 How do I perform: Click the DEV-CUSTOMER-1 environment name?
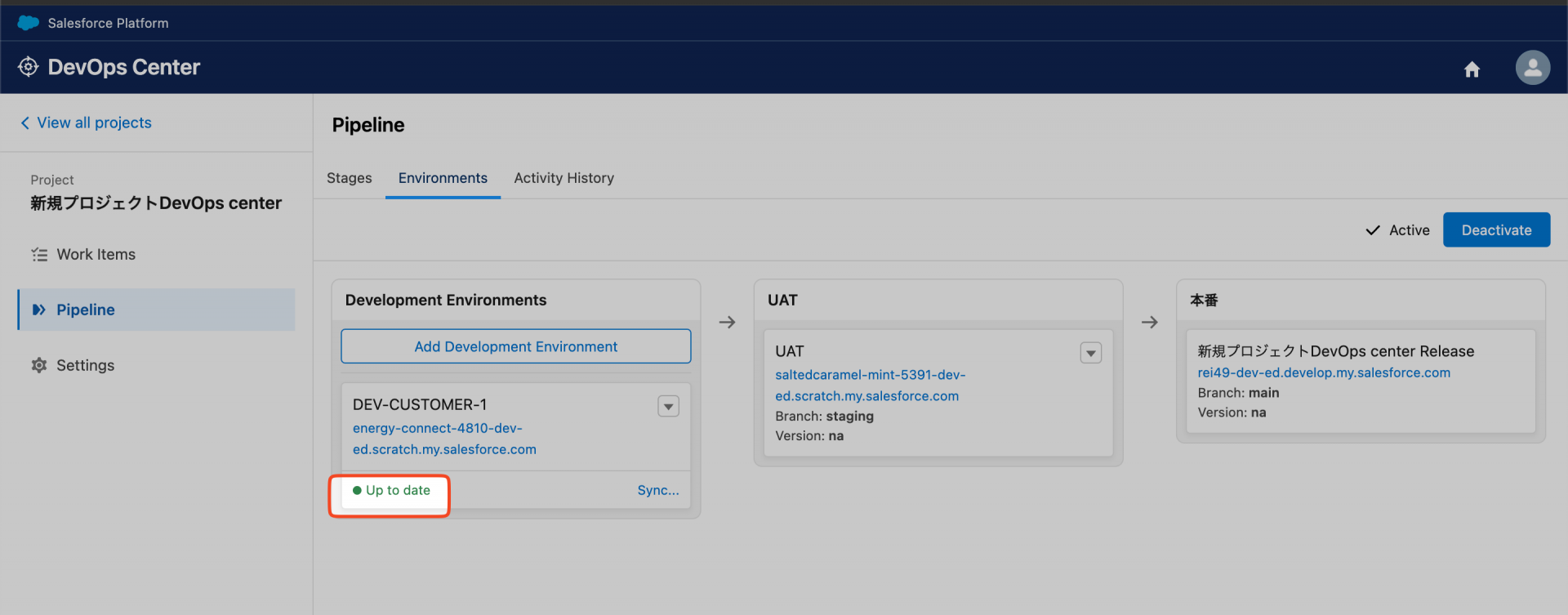(x=420, y=404)
